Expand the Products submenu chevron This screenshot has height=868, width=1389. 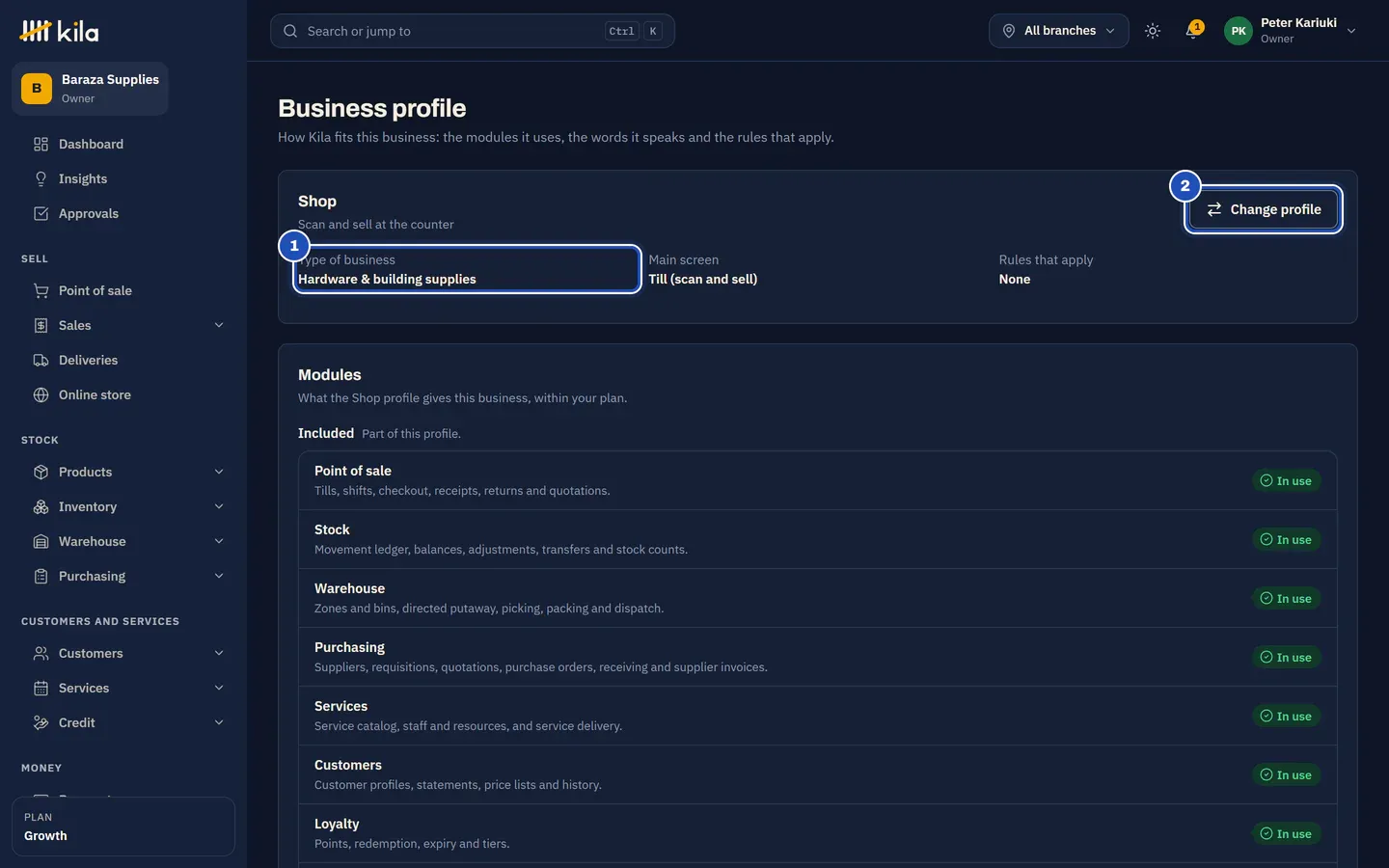pos(219,473)
